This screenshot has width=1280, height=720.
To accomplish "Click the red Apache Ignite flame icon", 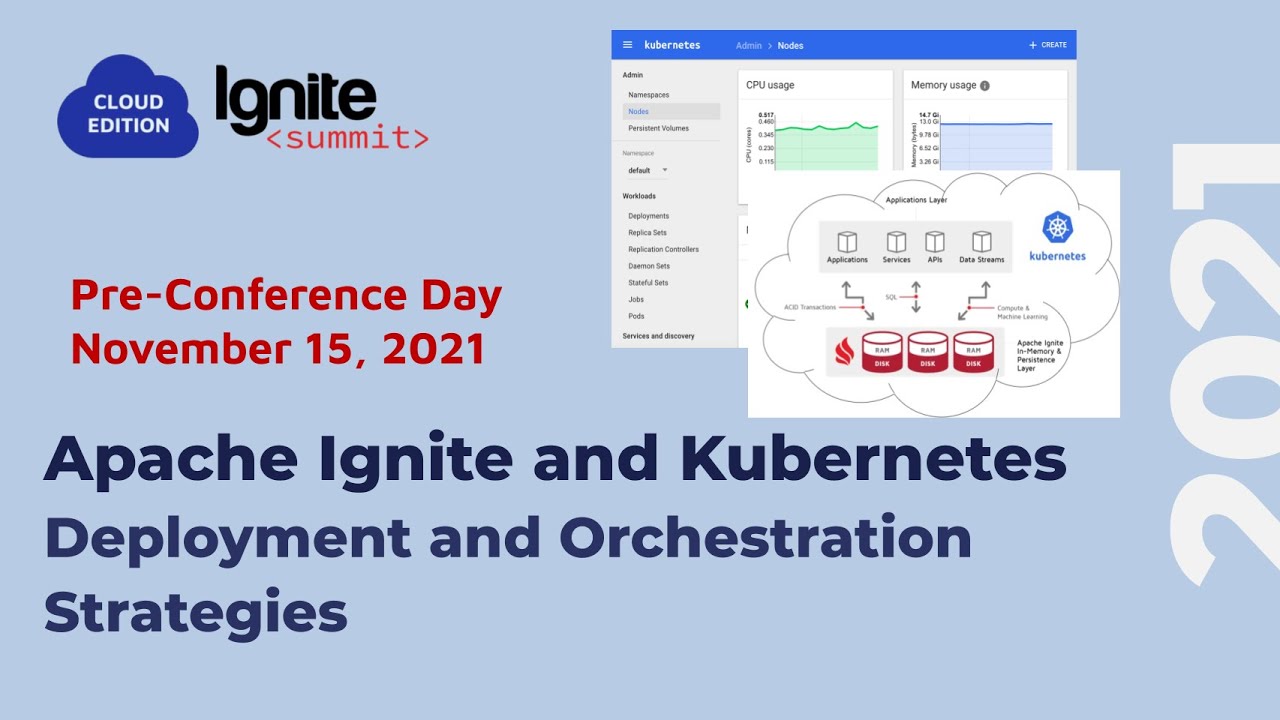I will coord(844,352).
